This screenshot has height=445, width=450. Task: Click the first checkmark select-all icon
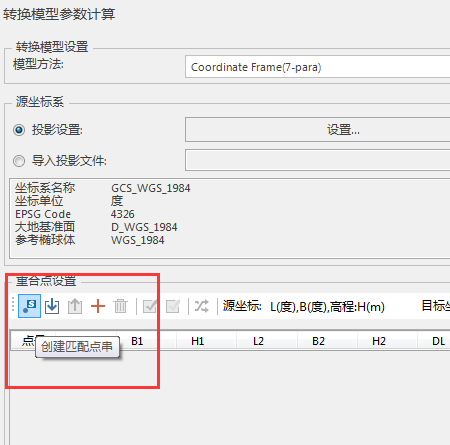pyautogui.click(x=150, y=306)
